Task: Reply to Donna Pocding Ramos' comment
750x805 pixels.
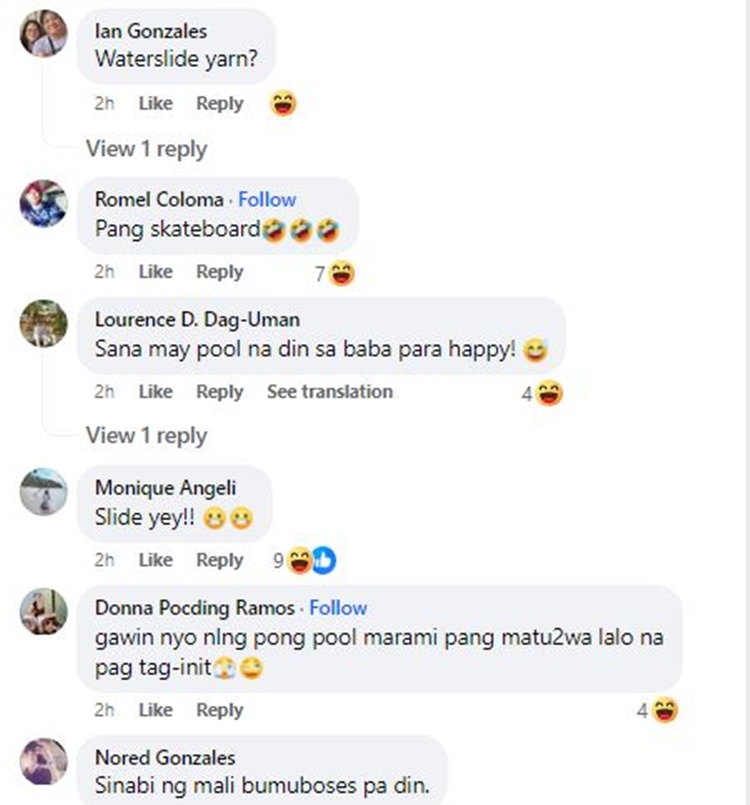Action: click(219, 710)
